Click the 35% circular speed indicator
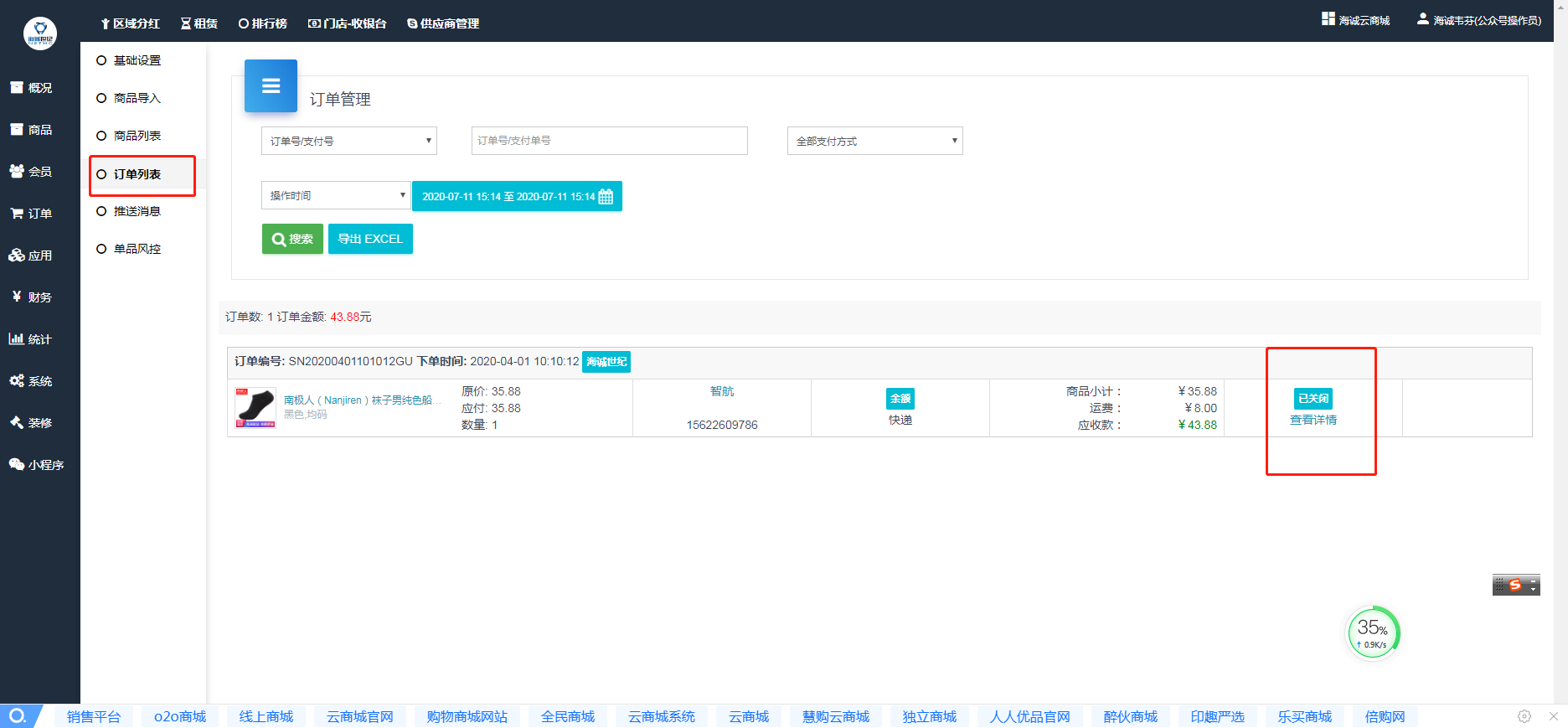The image size is (1568, 728). pyautogui.click(x=1372, y=632)
